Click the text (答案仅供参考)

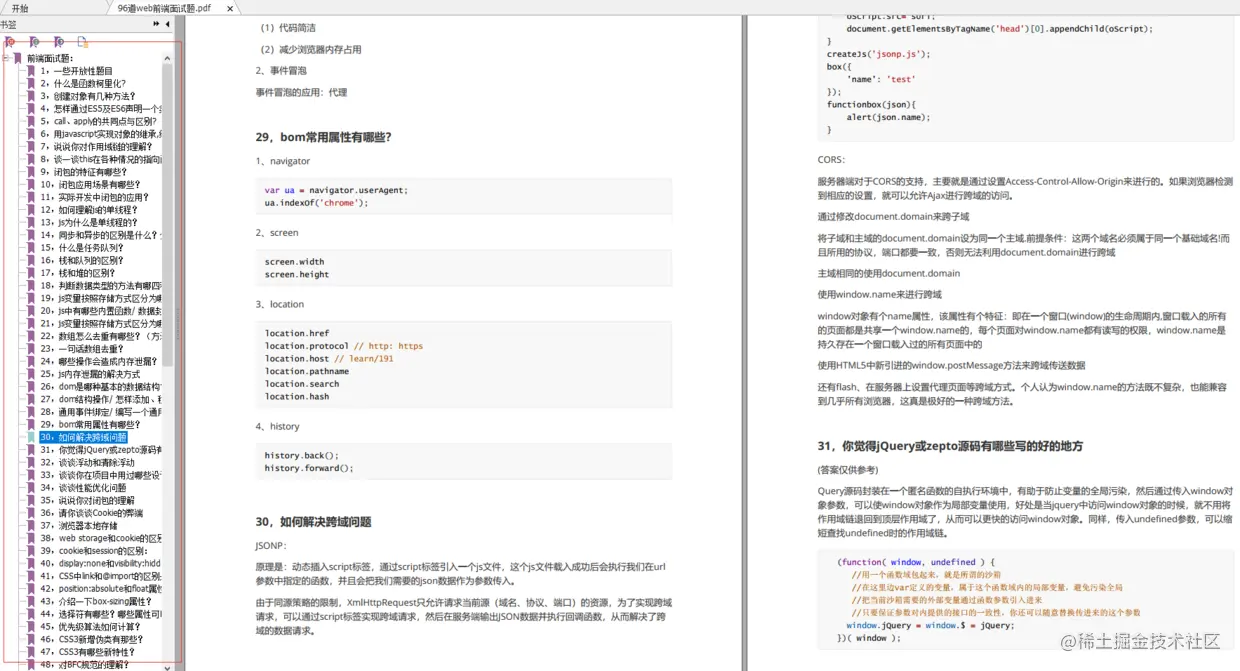[847, 470]
